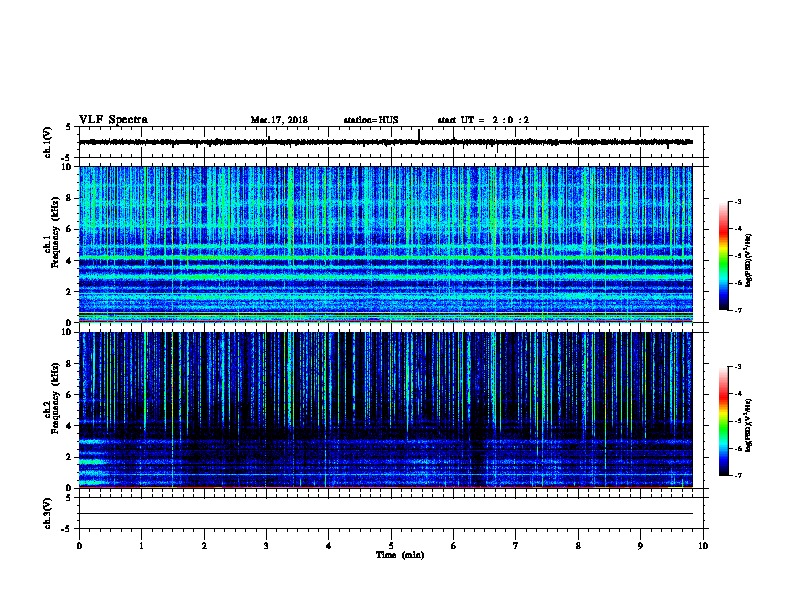Click the "log(PSD)" legend title of ch.2 colorbar
Image resolution: width=792 pixels, height=612 pixels.
tap(748, 426)
